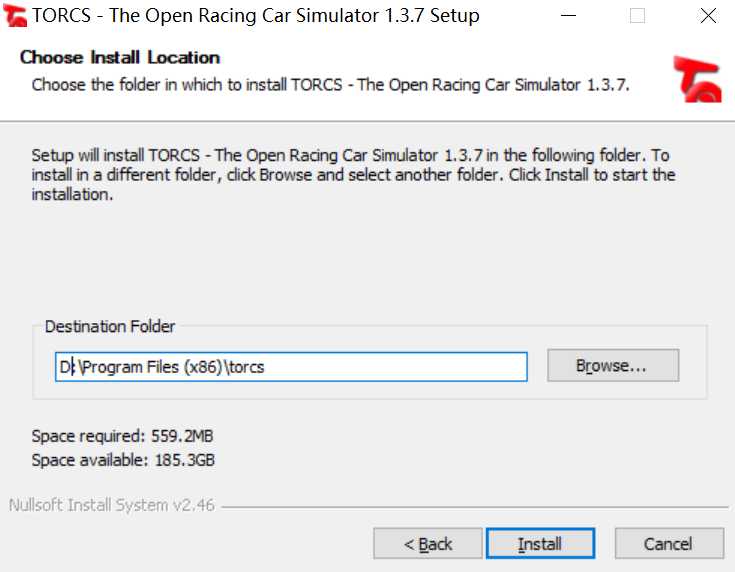Close the TORCS Setup window
The height and width of the screenshot is (572, 735).
[x=708, y=15]
